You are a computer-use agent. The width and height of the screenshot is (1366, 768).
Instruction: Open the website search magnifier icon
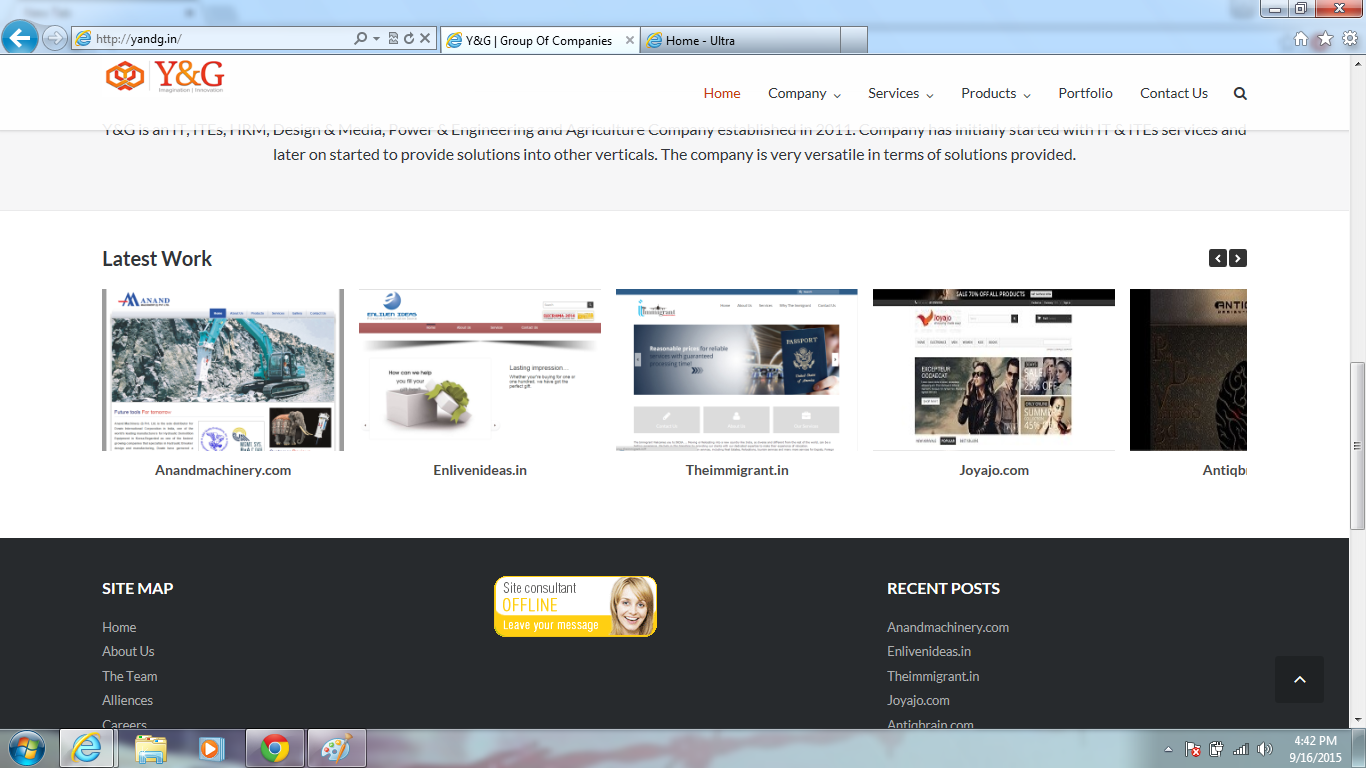pyautogui.click(x=1240, y=93)
